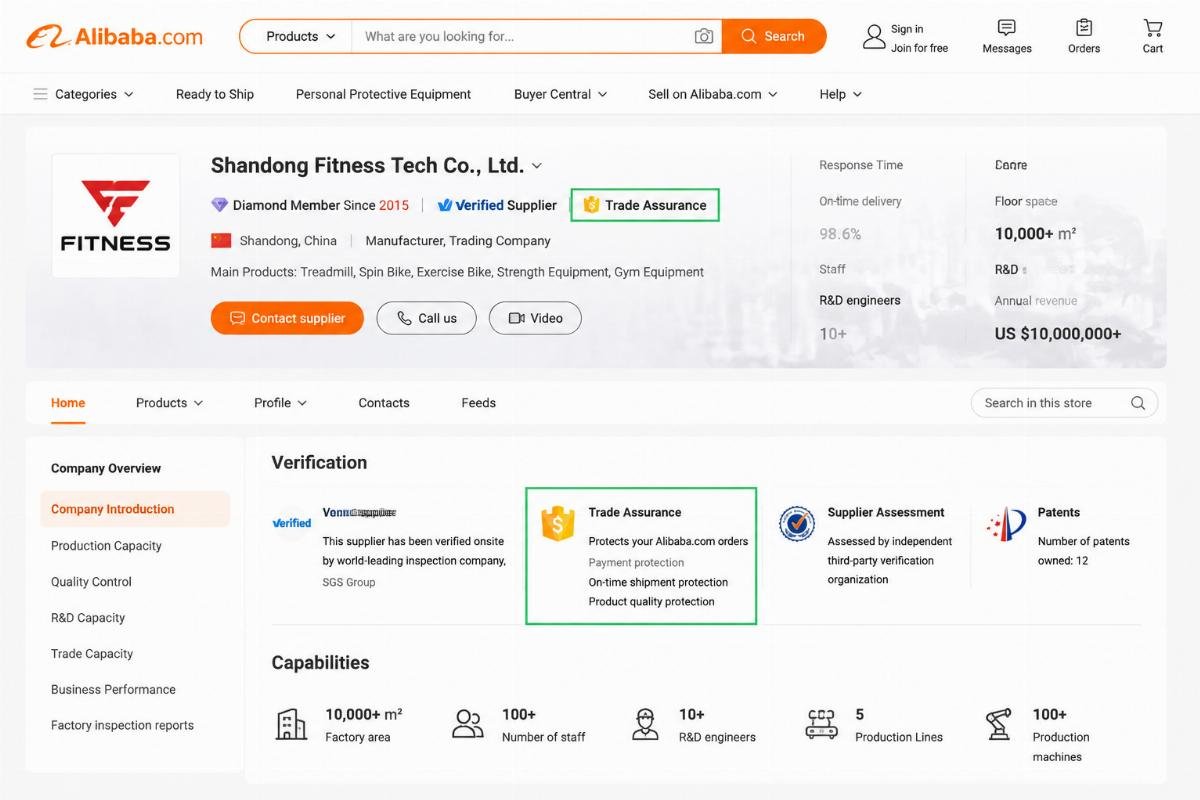Open Messages icon in header
Screen dimensions: 1200x800
coord(1007,27)
